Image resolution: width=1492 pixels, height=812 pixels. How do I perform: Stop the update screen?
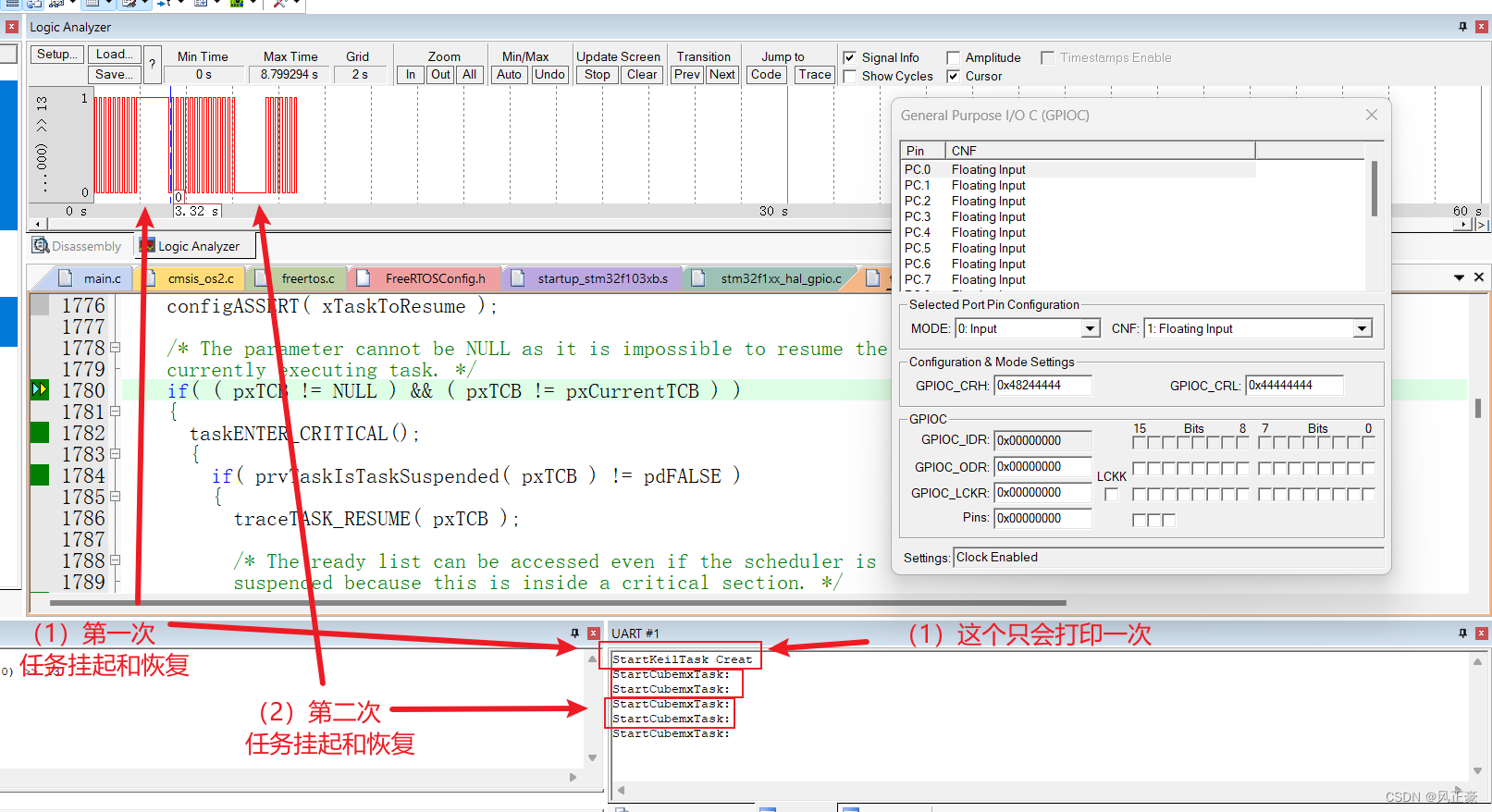coord(598,75)
